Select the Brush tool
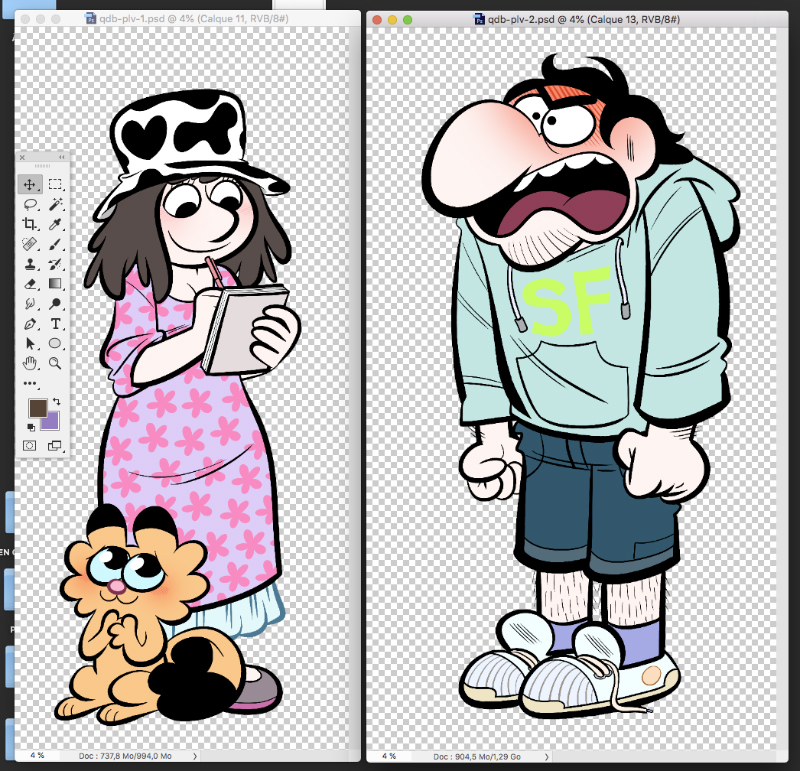800x771 pixels. pyautogui.click(x=56, y=244)
